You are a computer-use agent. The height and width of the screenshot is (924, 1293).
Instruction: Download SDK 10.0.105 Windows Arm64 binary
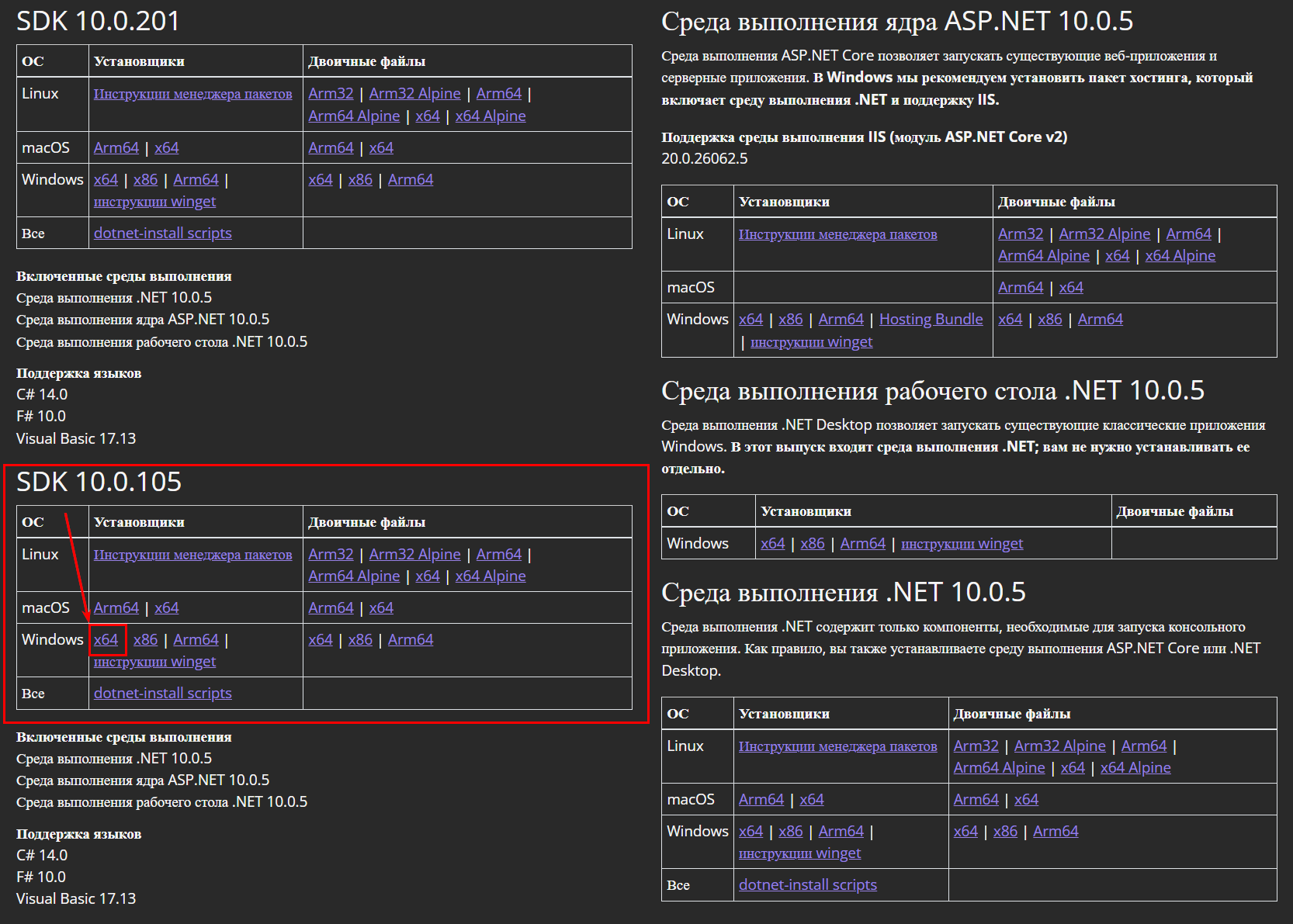(x=411, y=640)
